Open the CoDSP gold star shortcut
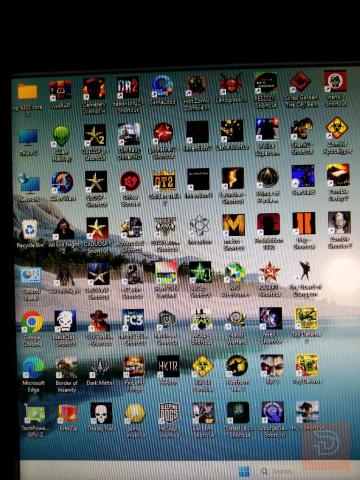 (96, 182)
